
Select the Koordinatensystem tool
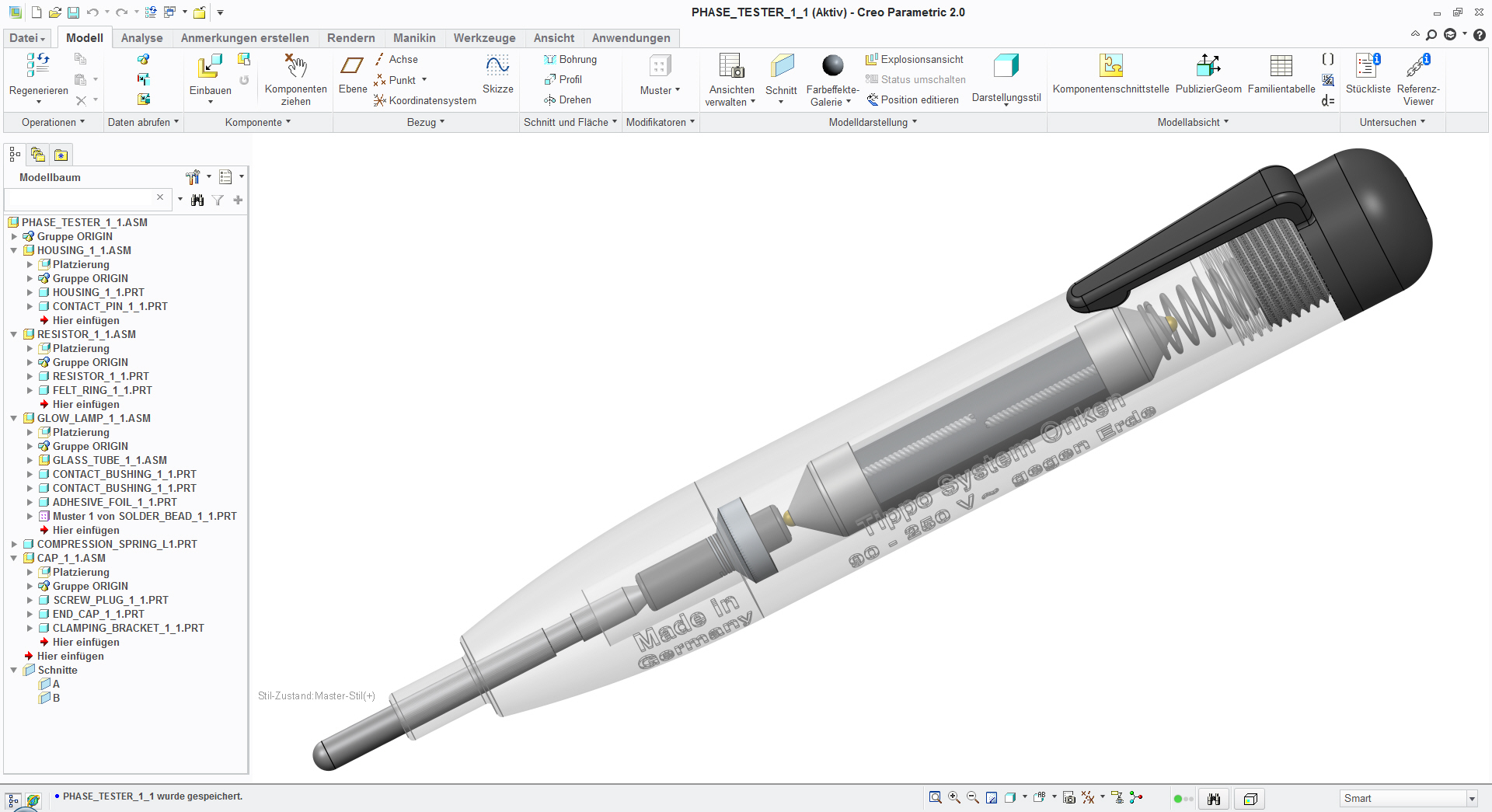425,100
